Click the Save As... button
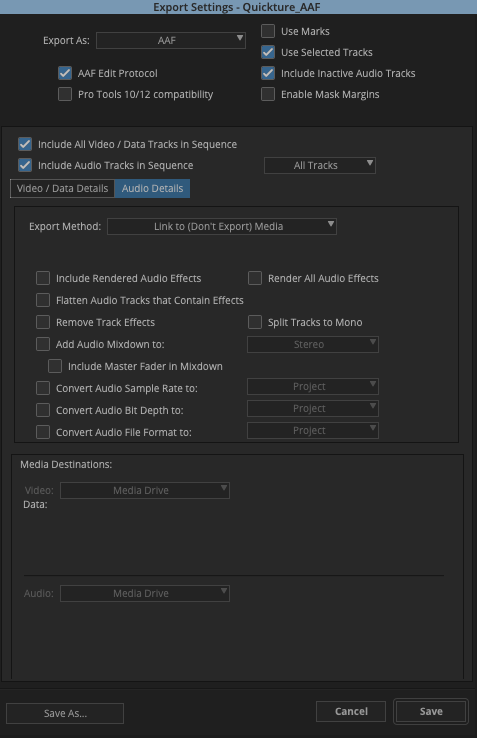Screen dimensions: 477x738 point(65,714)
